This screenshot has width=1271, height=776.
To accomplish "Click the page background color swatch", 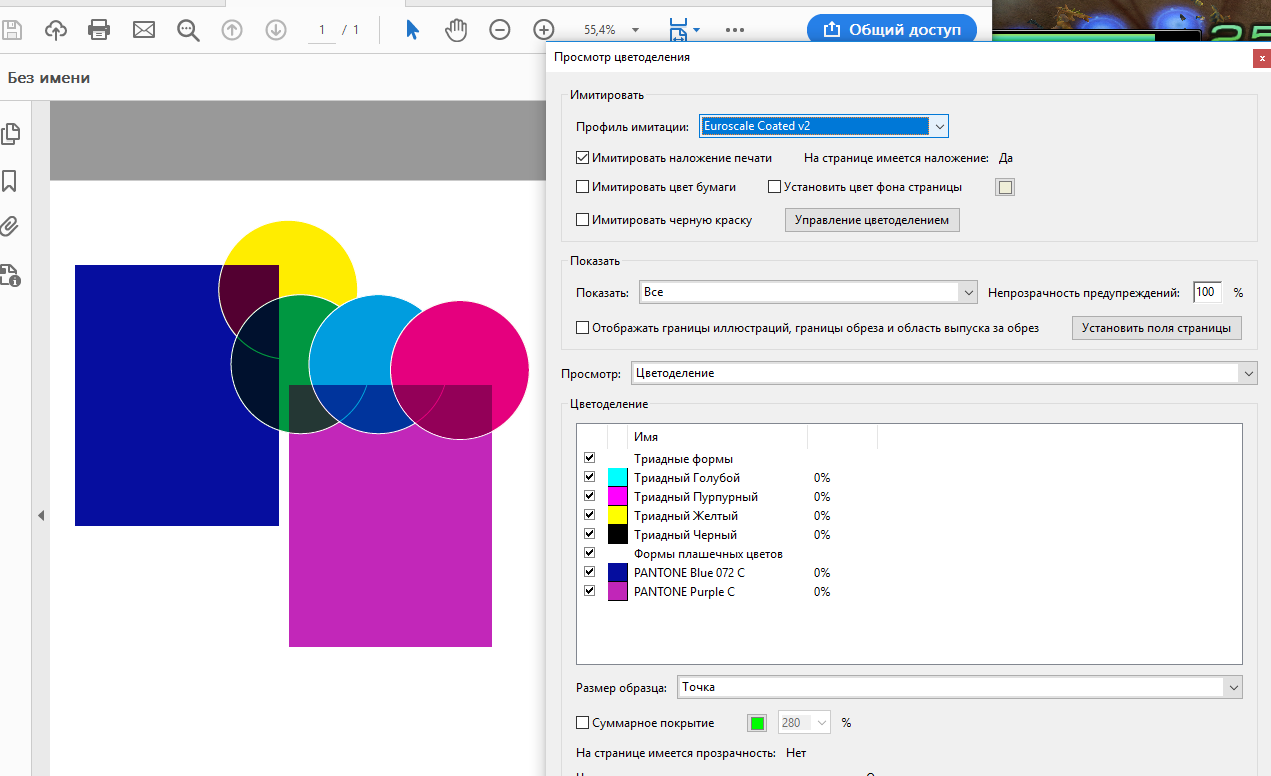I will [x=1004, y=187].
